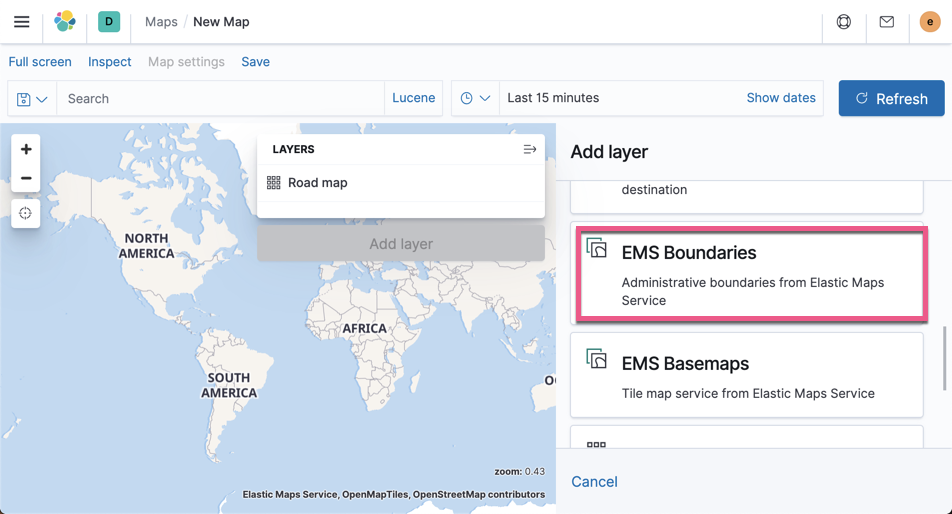Click the Elastic logo icon

click(65, 22)
